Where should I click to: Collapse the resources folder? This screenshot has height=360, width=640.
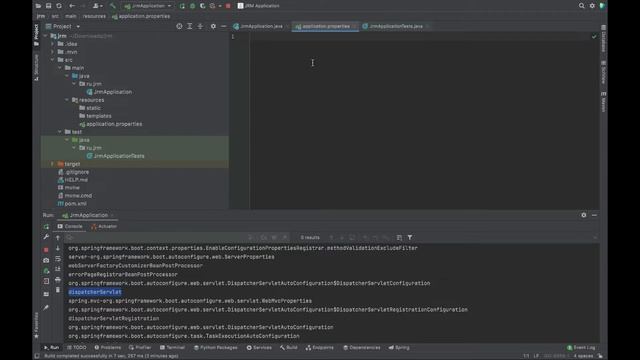click(67, 100)
